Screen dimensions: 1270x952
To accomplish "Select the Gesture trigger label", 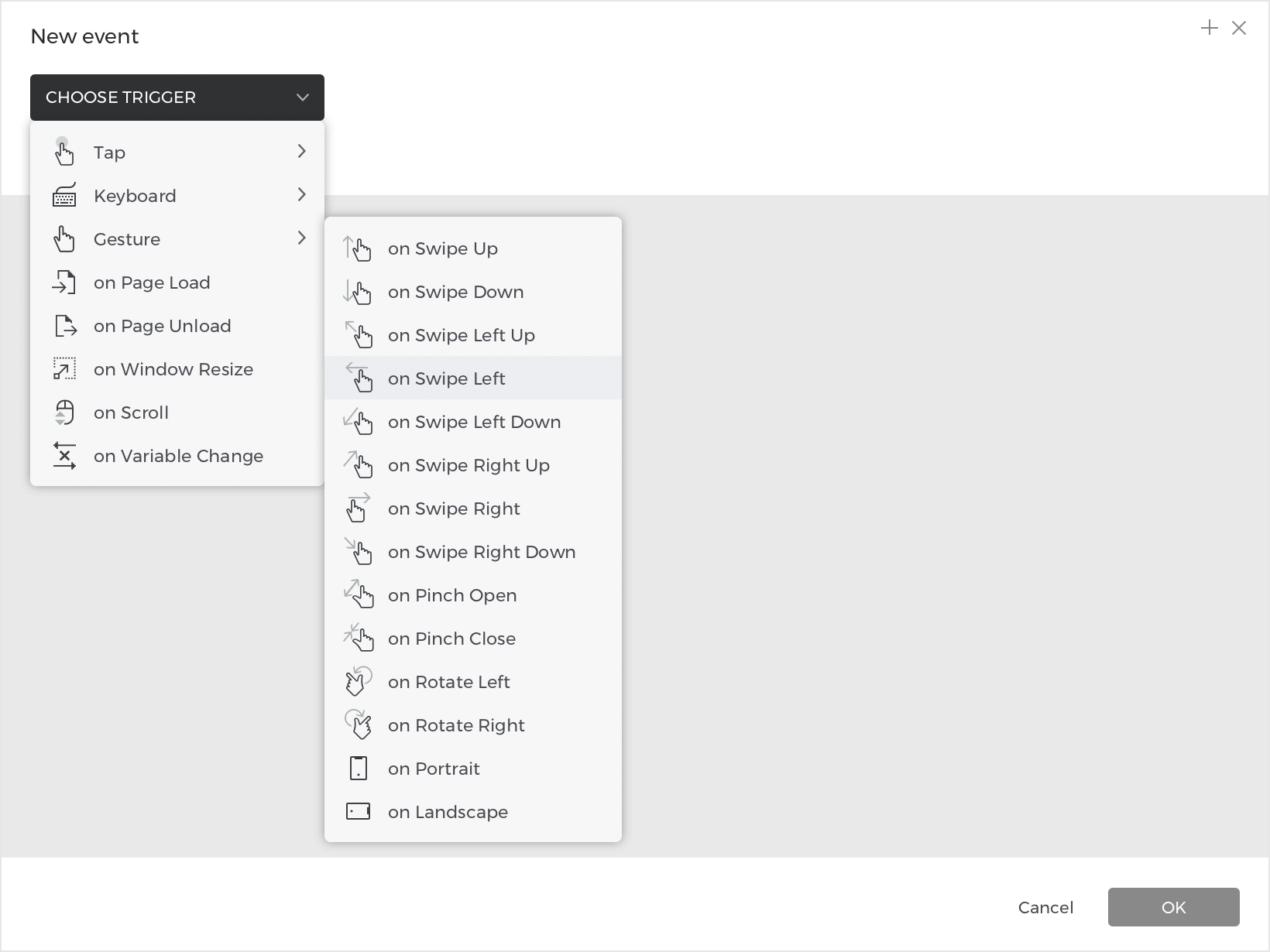I will pyautogui.click(x=127, y=239).
